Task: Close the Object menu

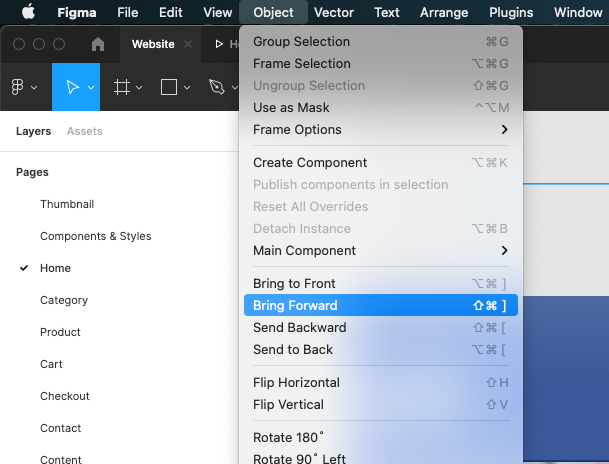Action: [273, 12]
